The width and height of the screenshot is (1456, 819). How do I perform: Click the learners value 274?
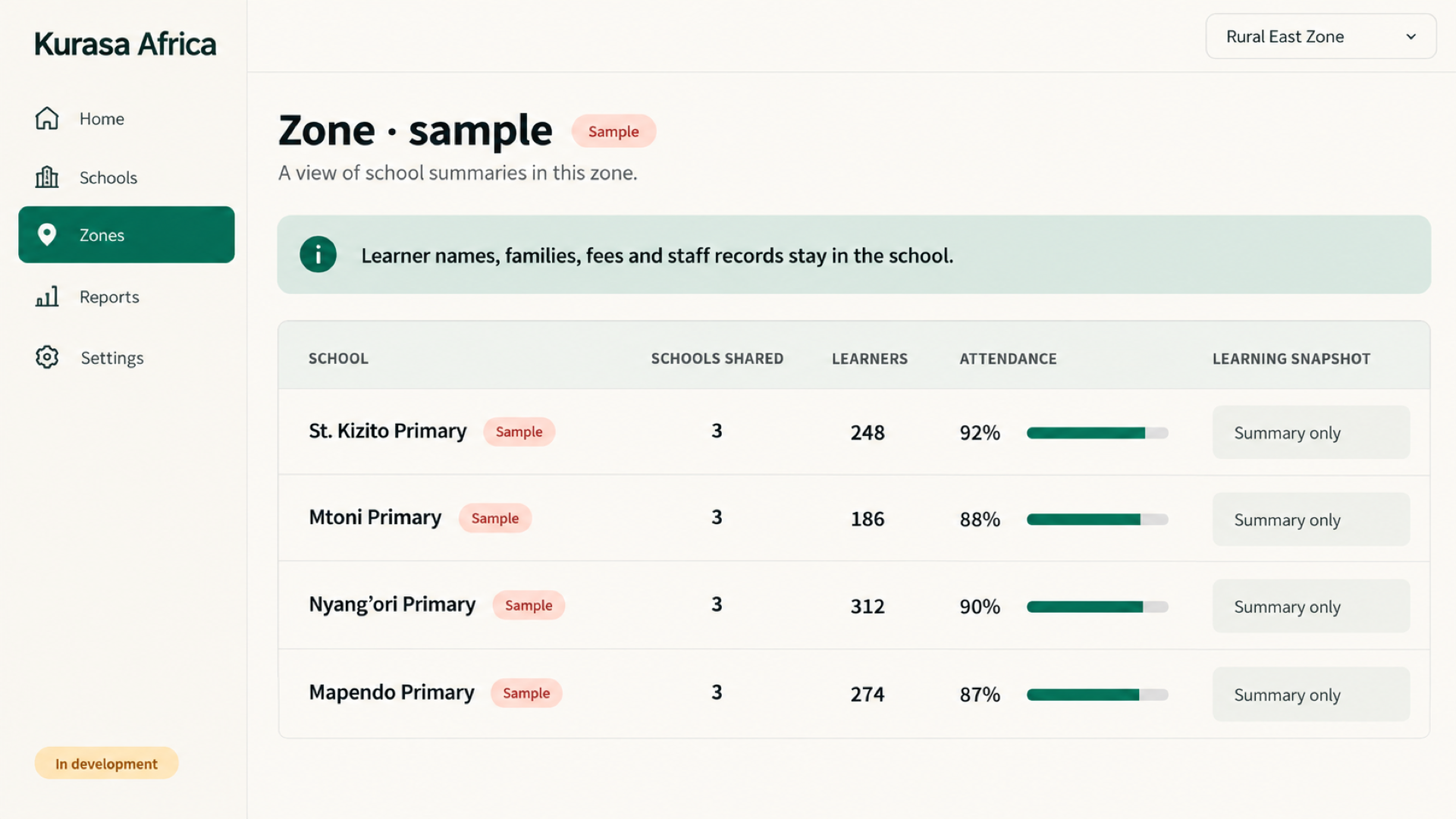(868, 694)
